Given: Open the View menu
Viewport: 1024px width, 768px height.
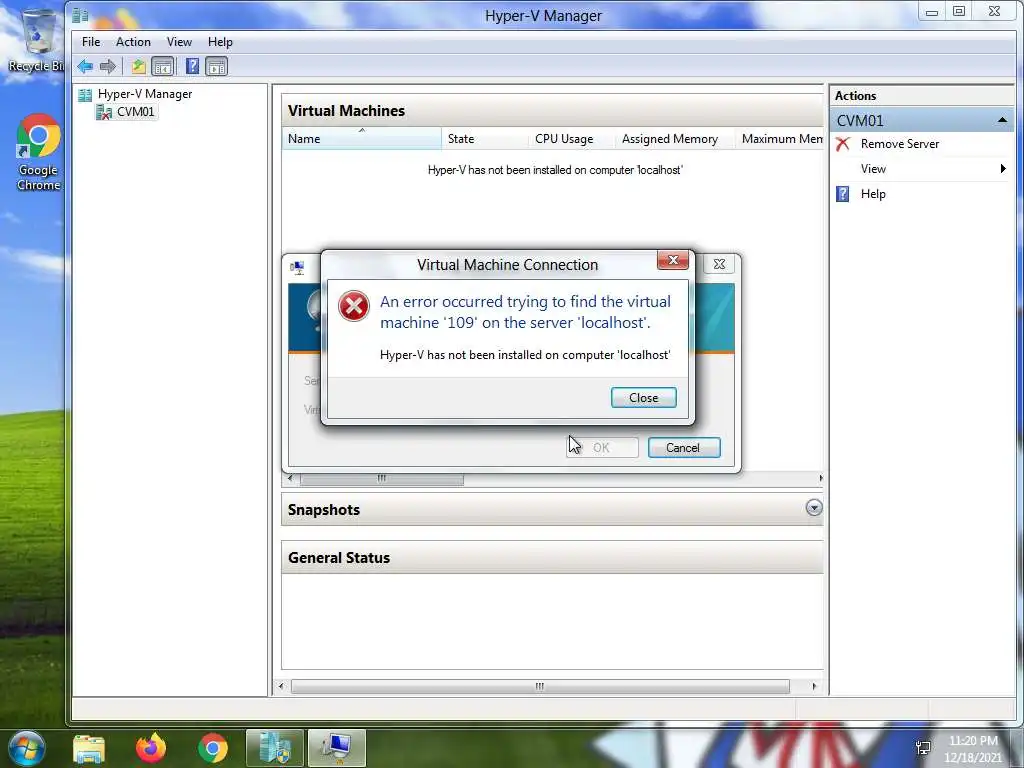Looking at the screenshot, I should point(179,42).
